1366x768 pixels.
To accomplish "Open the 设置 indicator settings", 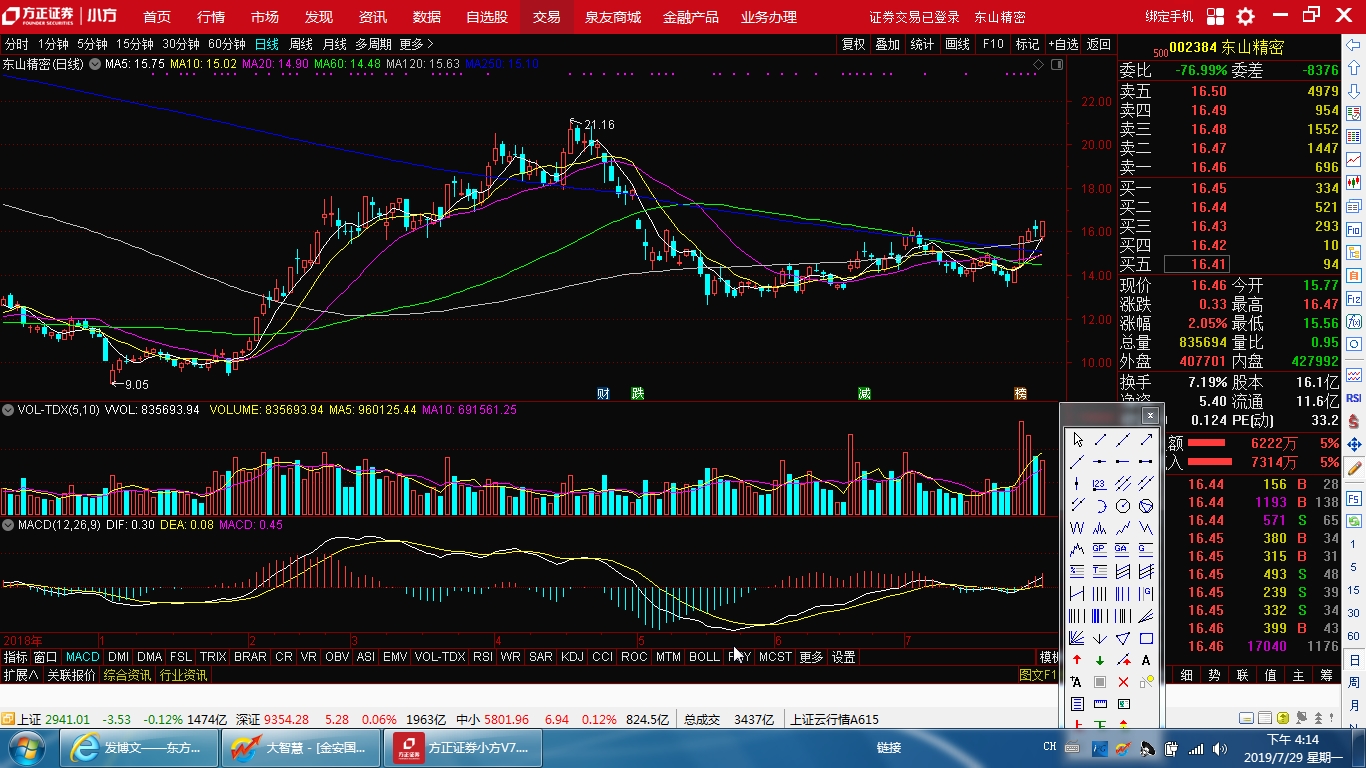I will [844, 657].
